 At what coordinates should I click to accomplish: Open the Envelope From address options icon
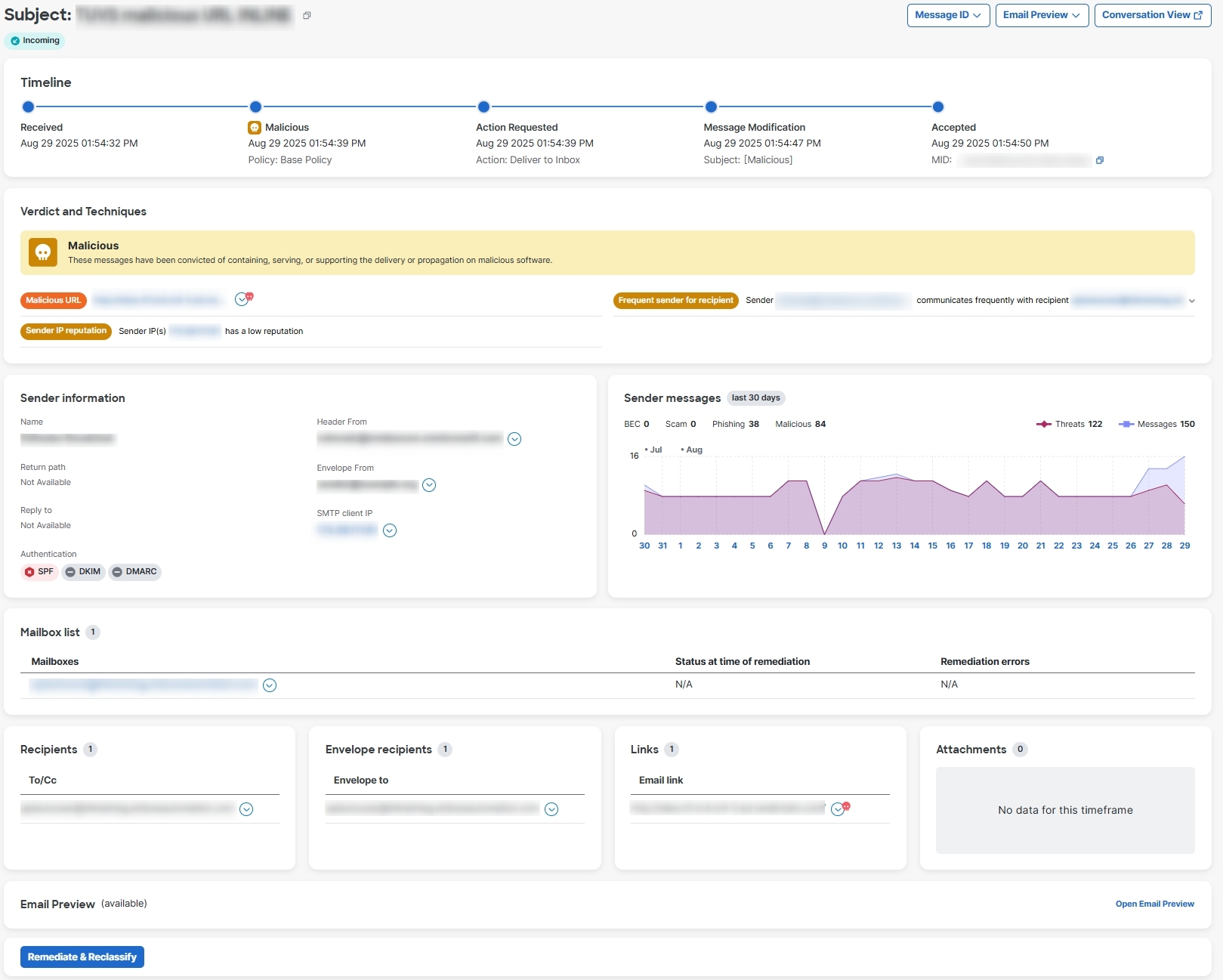coord(429,485)
